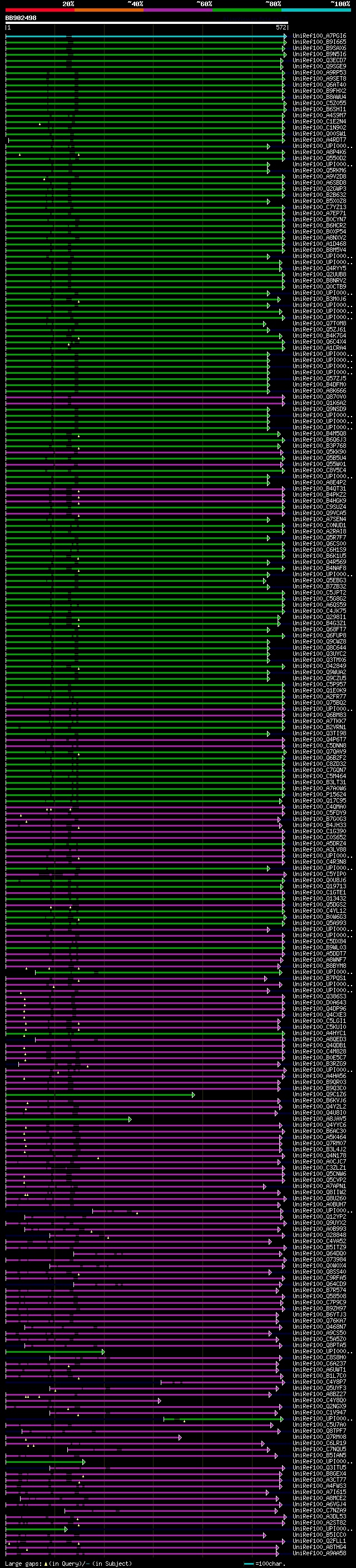Select label UniRef100_P15624

point(319,794)
